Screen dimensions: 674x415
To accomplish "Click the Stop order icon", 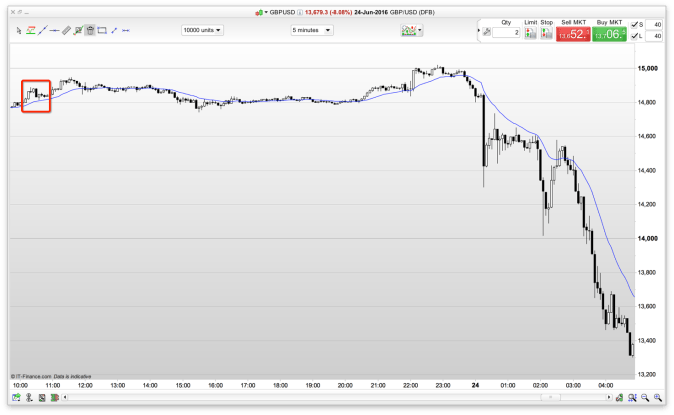I will point(546,35).
